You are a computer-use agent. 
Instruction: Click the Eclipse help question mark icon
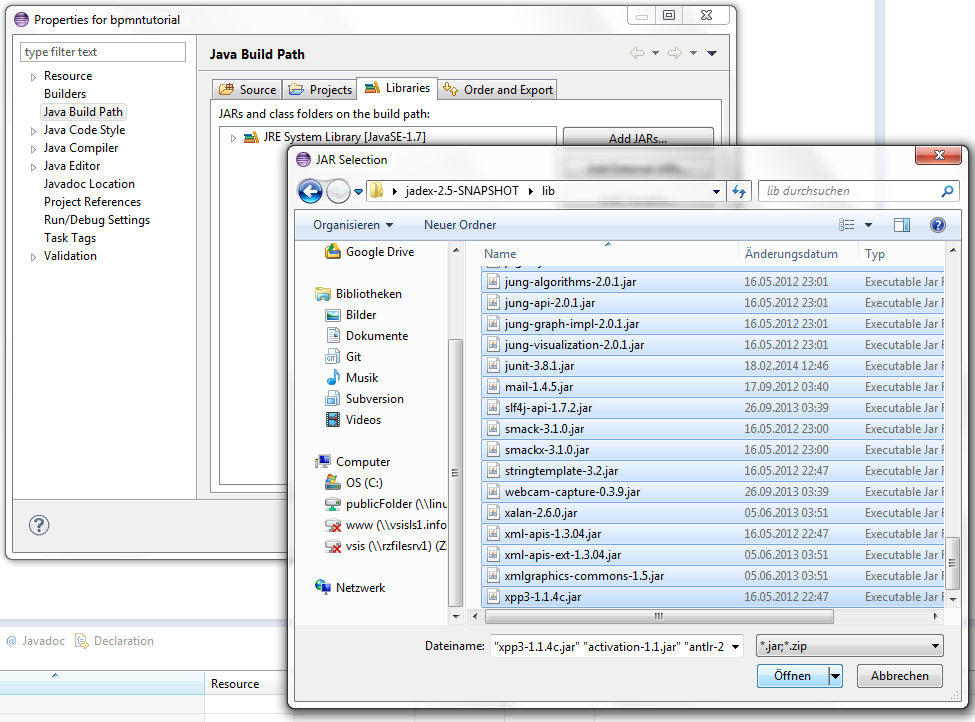(x=38, y=525)
